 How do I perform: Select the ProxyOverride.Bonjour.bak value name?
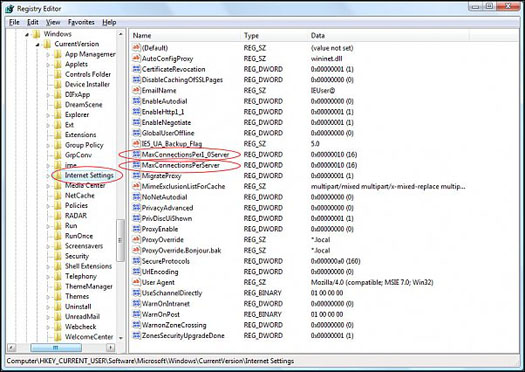click(181, 250)
